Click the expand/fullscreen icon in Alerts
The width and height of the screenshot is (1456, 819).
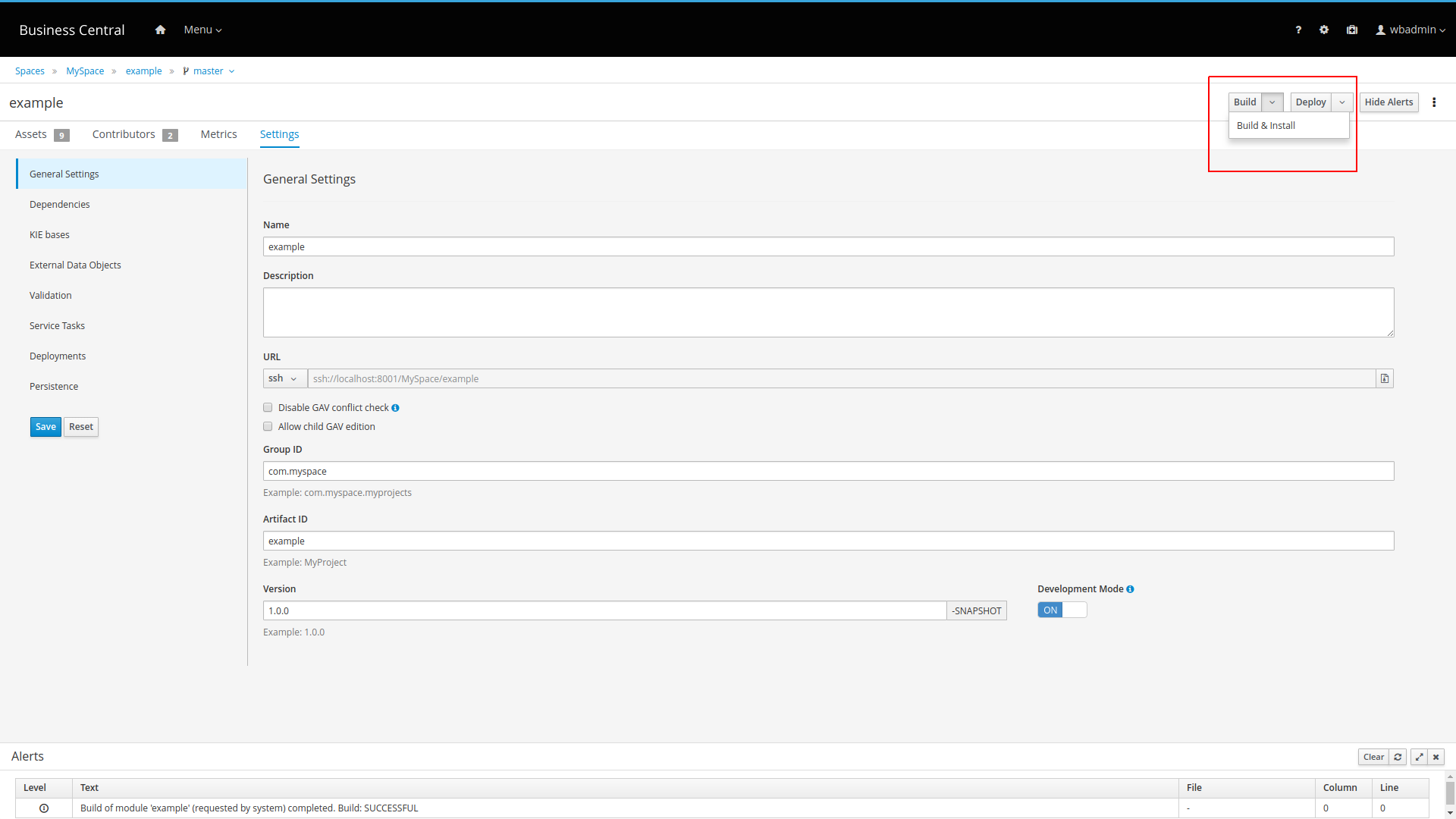click(x=1420, y=756)
